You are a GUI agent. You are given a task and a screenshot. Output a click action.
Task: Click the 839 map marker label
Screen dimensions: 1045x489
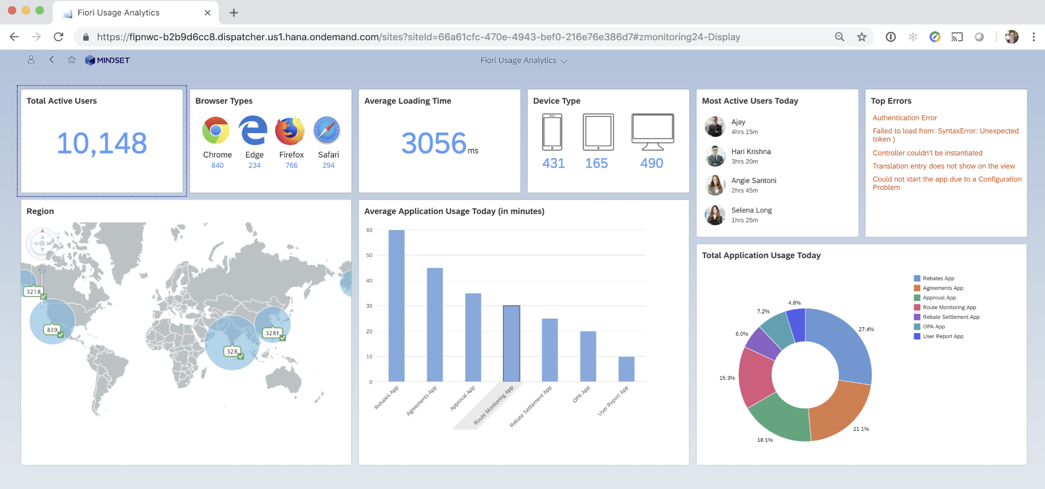(52, 330)
